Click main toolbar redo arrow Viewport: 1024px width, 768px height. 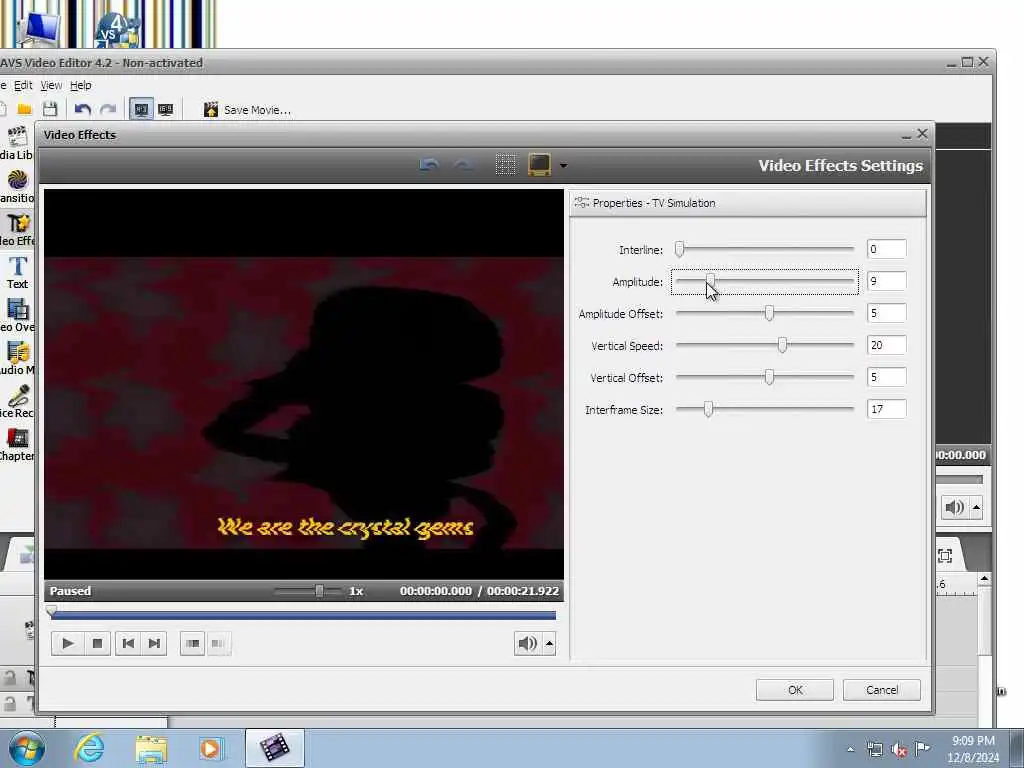coord(108,109)
